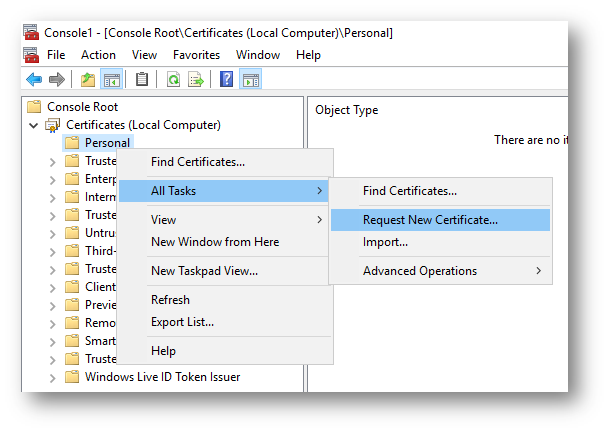Screen dimensions: 610x434
Task: Click the Object Type column header
Action: pyautogui.click(x=347, y=110)
